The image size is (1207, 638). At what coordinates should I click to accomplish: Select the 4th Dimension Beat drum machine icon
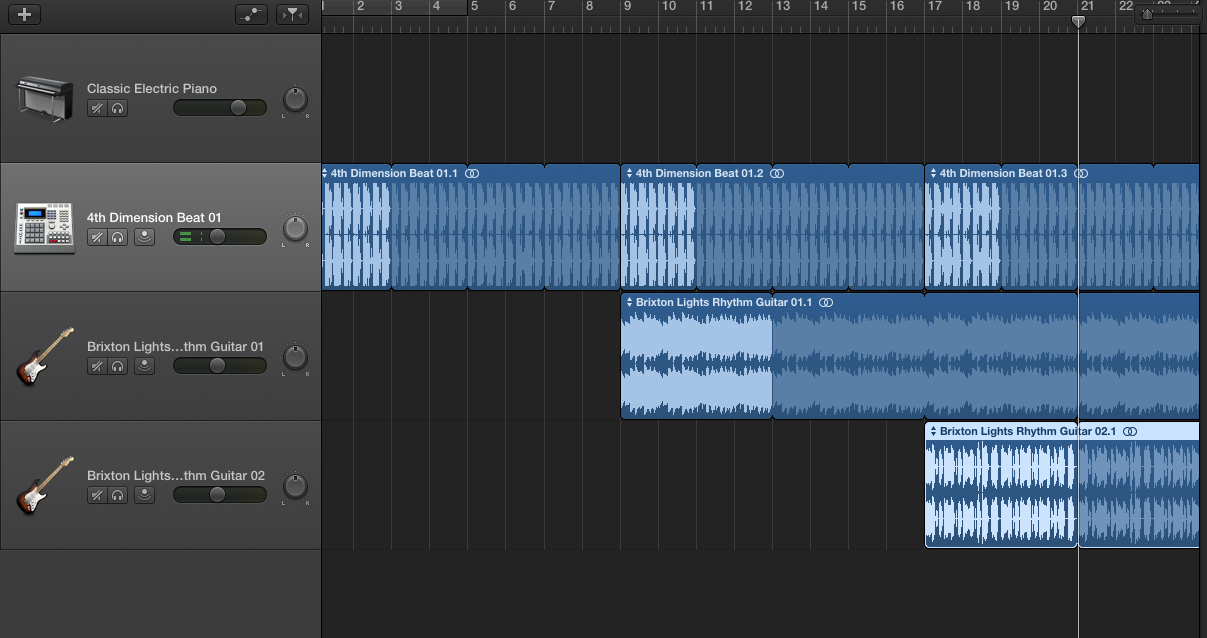point(45,228)
